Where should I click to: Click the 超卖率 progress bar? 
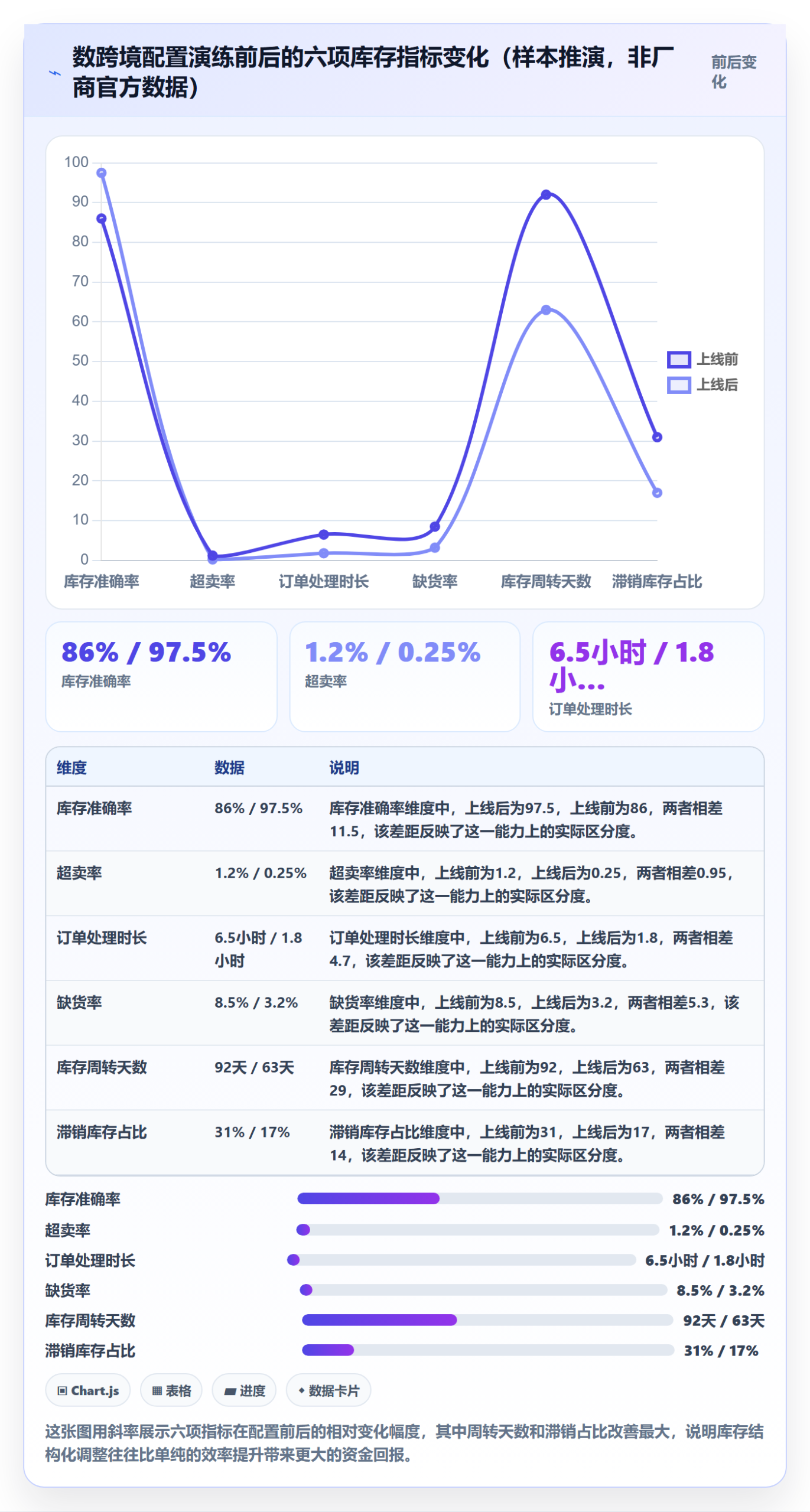point(478,1230)
